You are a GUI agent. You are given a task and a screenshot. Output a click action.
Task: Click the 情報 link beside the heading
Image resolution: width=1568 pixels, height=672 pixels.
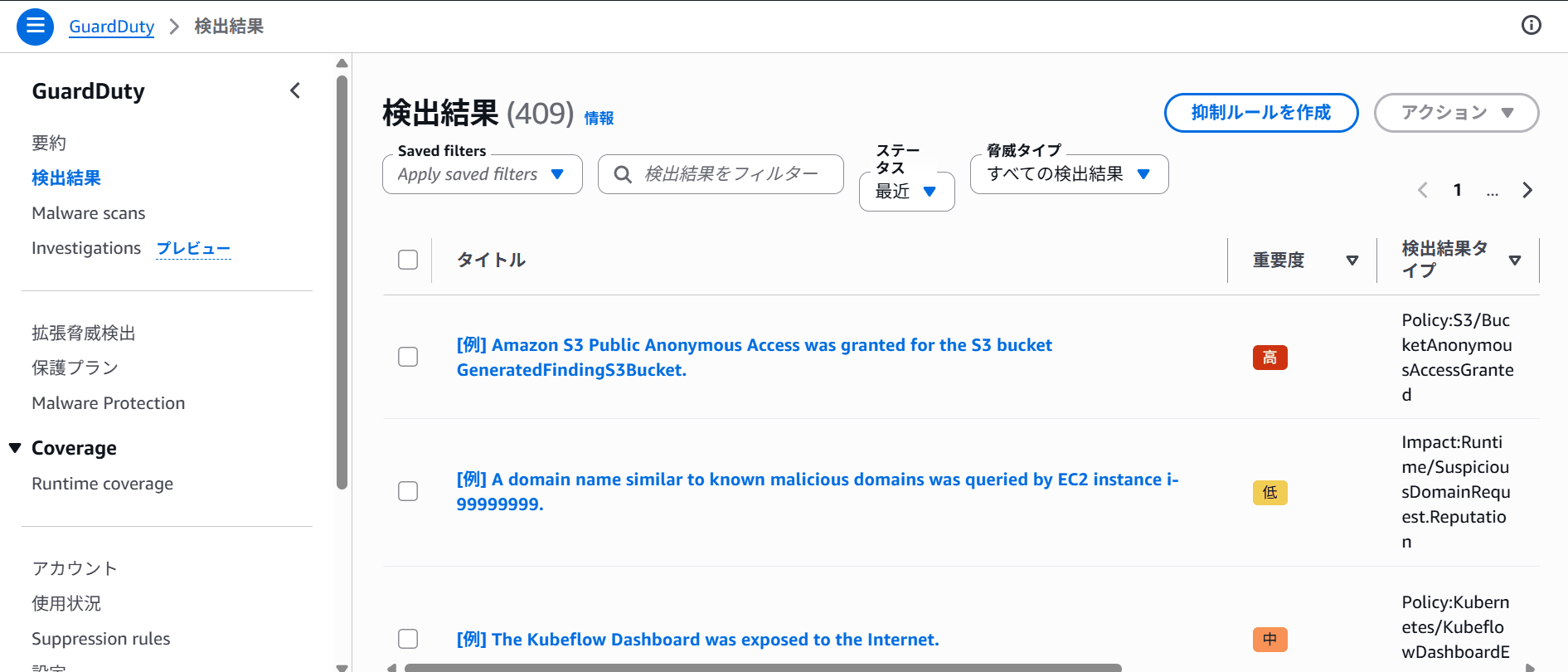(x=599, y=118)
